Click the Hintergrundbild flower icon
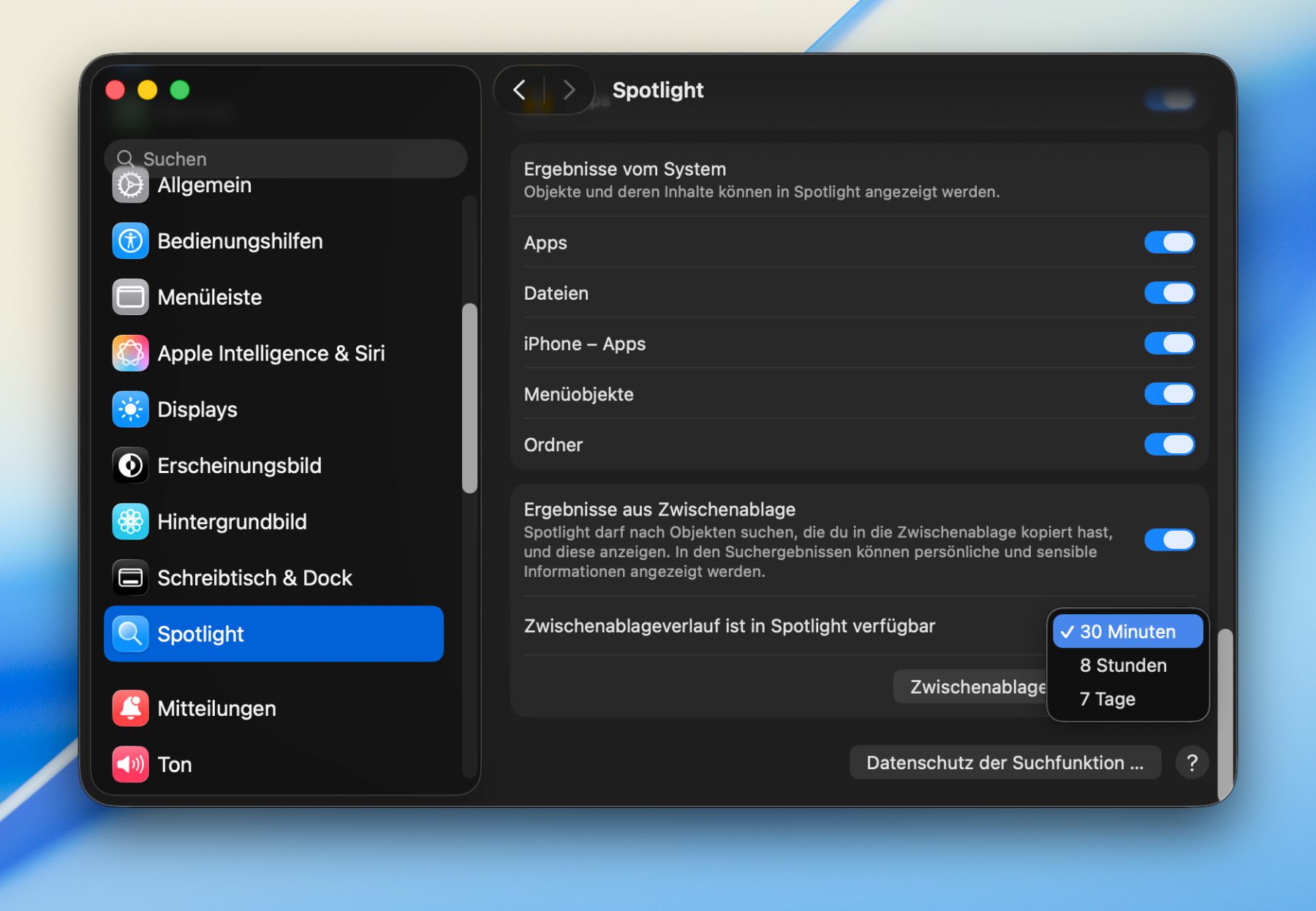The height and width of the screenshot is (911, 1316). (130, 522)
